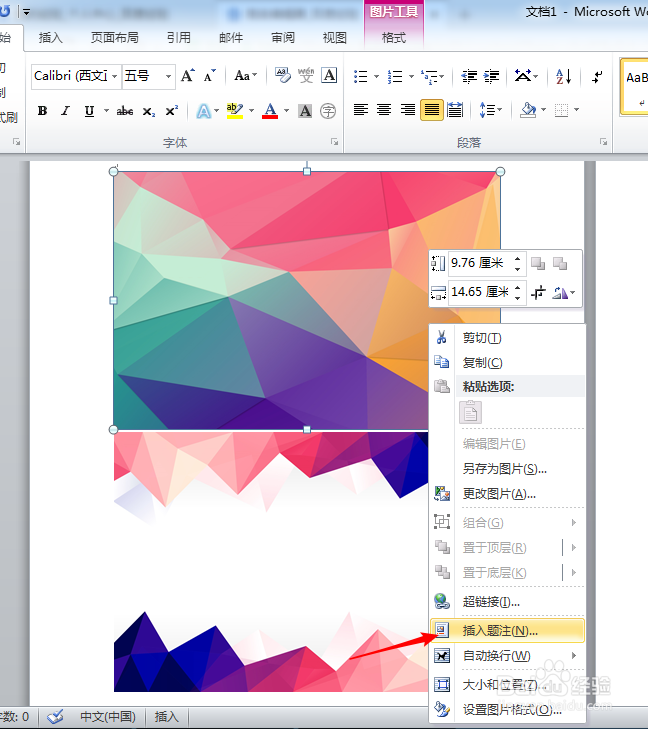Open the 页面布局 ribbon tab
This screenshot has height=729, width=648.
(x=115, y=37)
